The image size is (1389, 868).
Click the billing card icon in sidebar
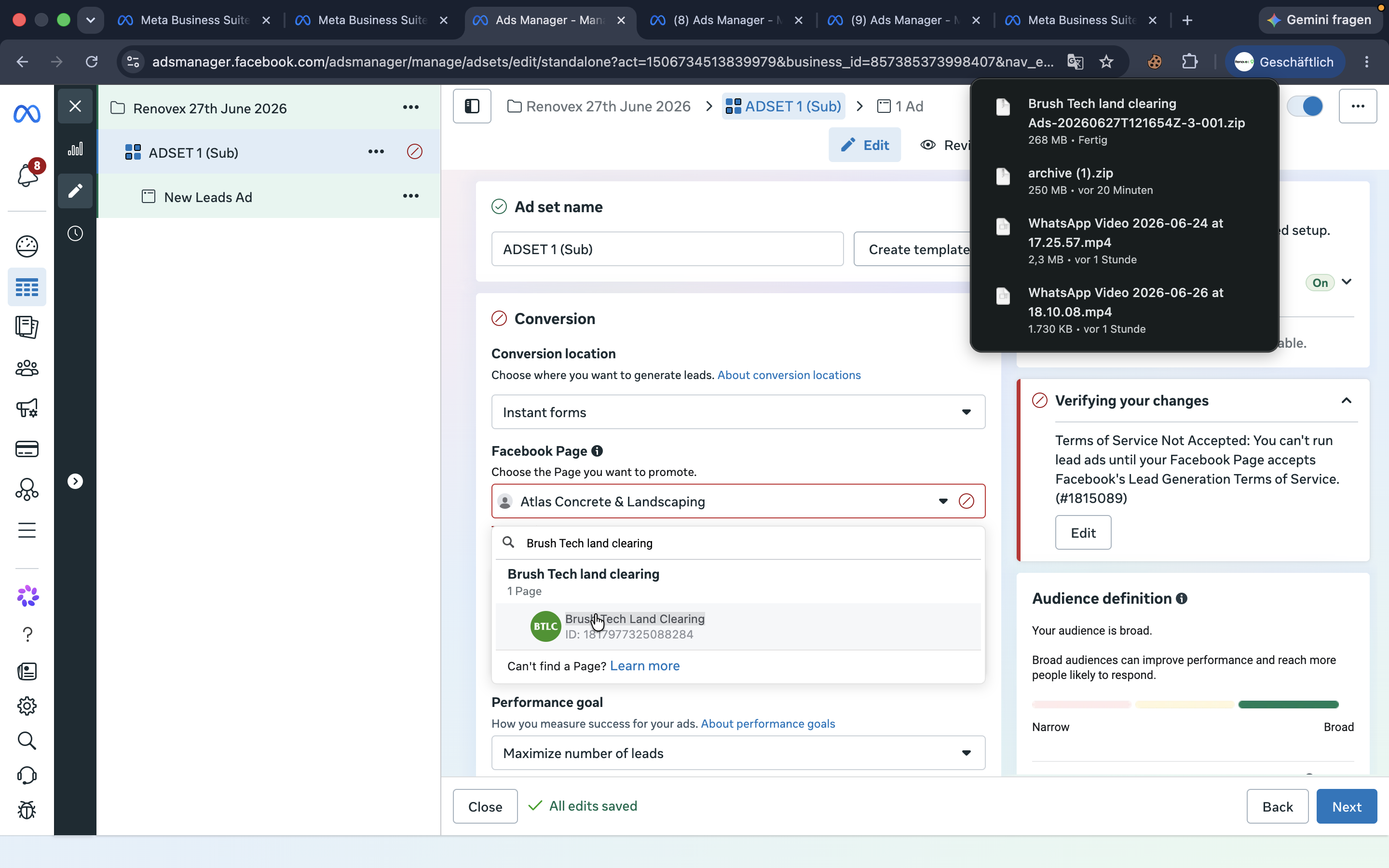(x=27, y=449)
